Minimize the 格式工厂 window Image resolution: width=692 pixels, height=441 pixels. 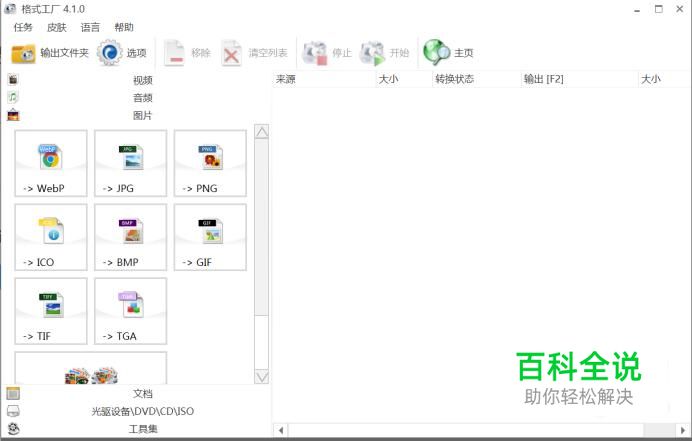[x=637, y=9]
